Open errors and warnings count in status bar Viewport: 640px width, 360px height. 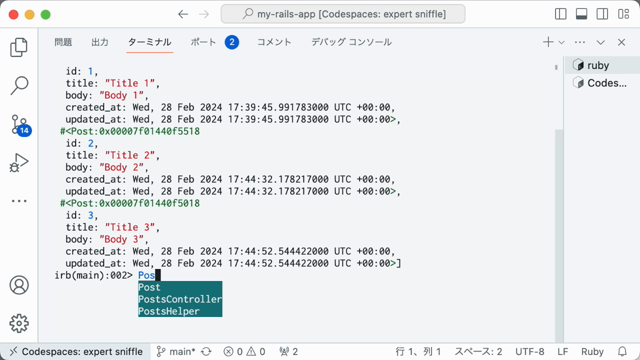(244, 351)
